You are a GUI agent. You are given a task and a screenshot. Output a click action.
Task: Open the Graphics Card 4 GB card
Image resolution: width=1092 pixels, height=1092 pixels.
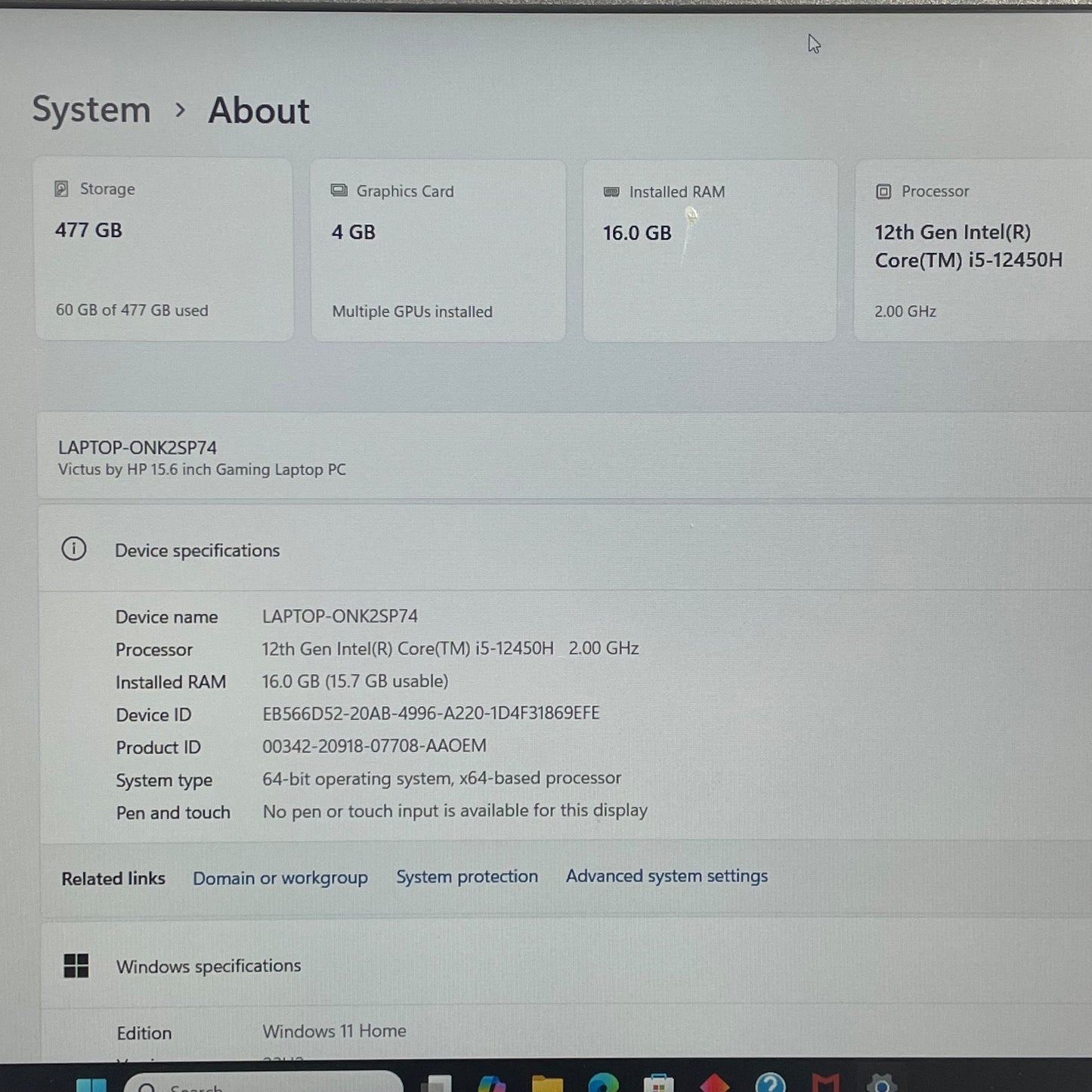(438, 251)
